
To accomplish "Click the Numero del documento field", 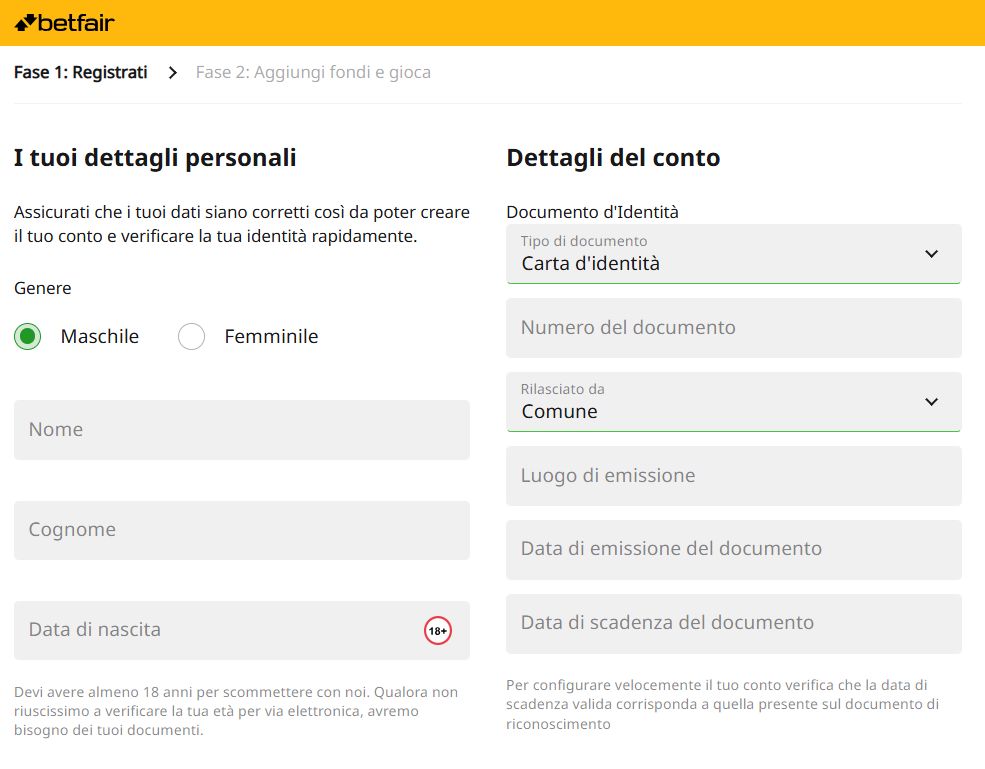I will [733, 328].
